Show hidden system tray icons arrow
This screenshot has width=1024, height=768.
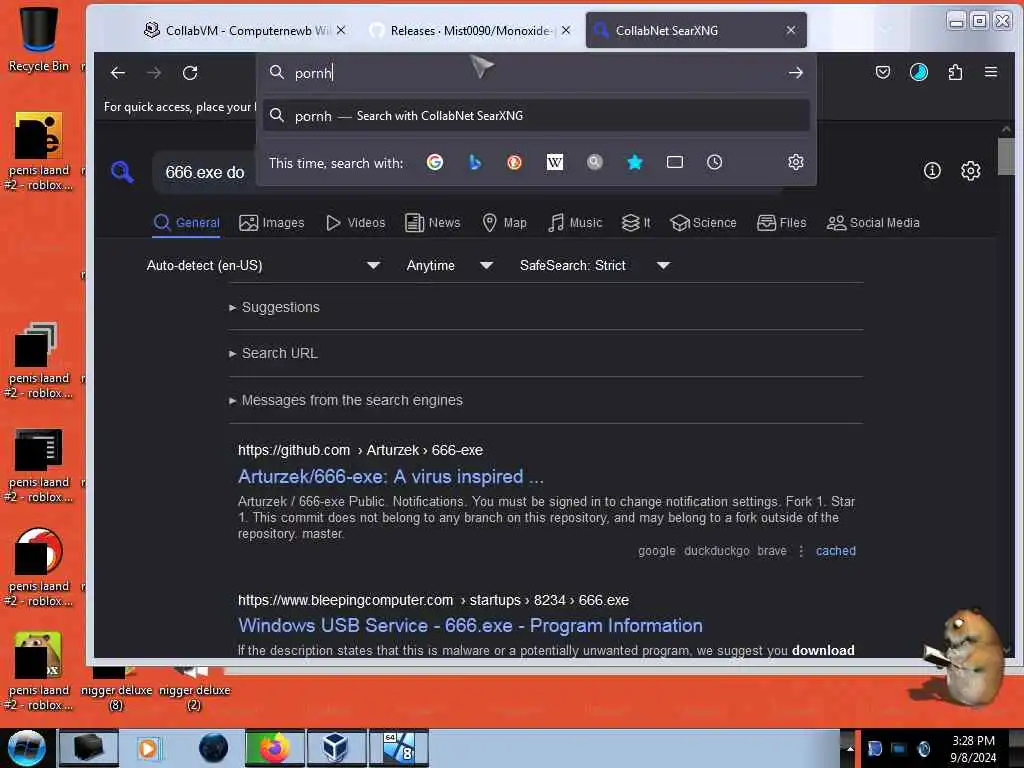(x=850, y=748)
